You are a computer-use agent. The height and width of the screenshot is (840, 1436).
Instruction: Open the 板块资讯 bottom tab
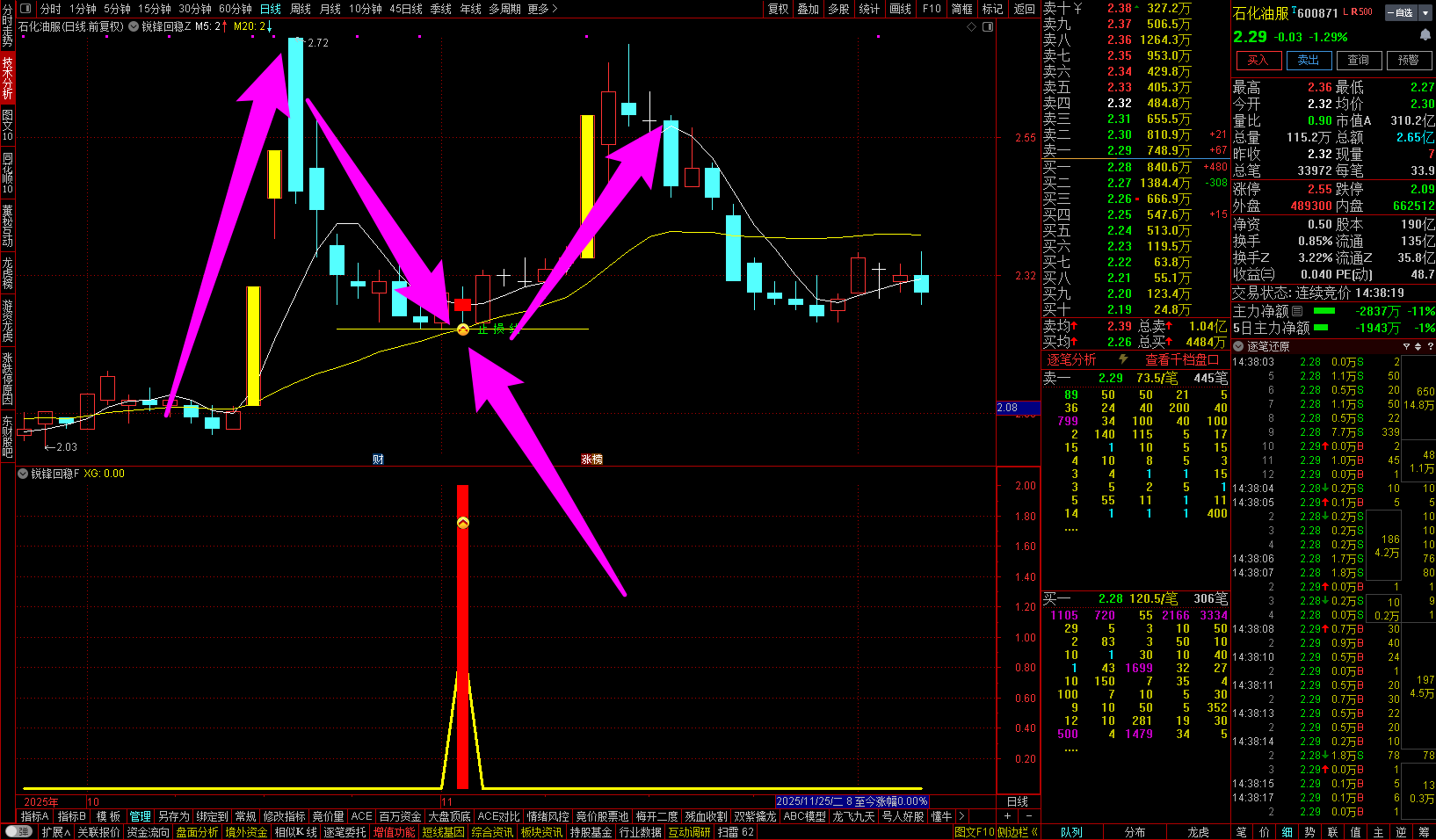click(541, 832)
